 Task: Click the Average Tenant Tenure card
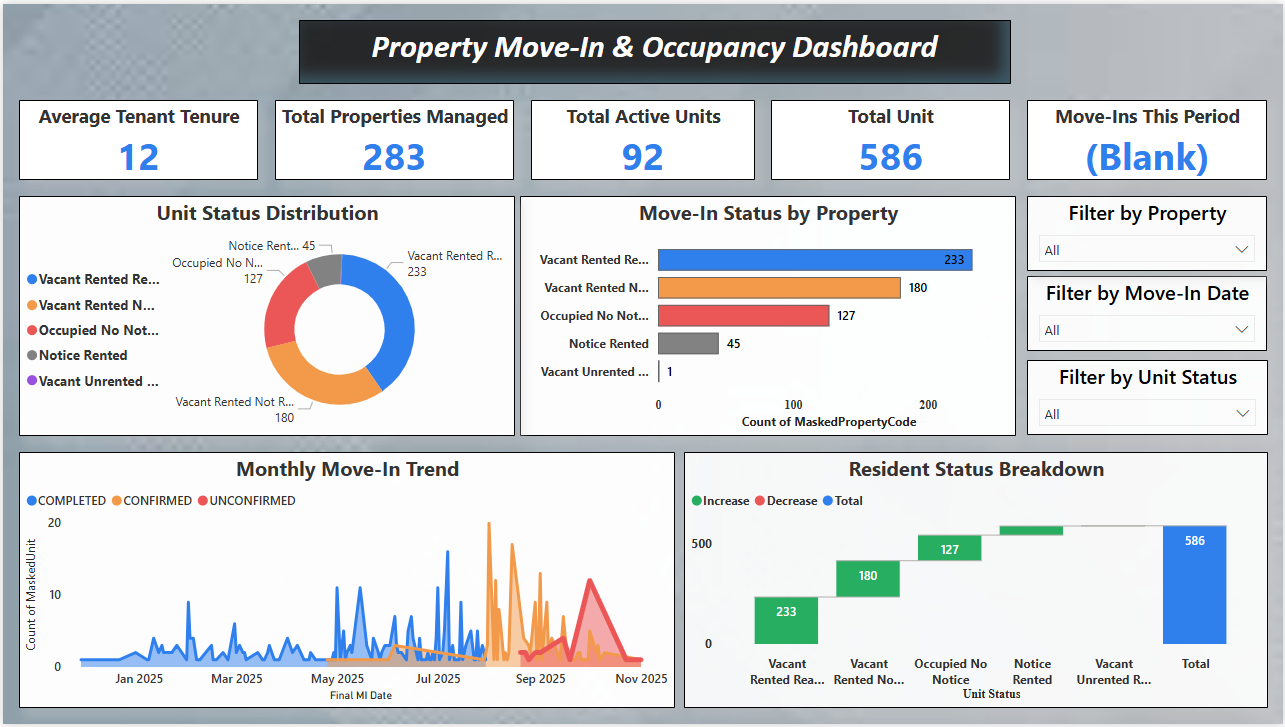click(x=138, y=140)
